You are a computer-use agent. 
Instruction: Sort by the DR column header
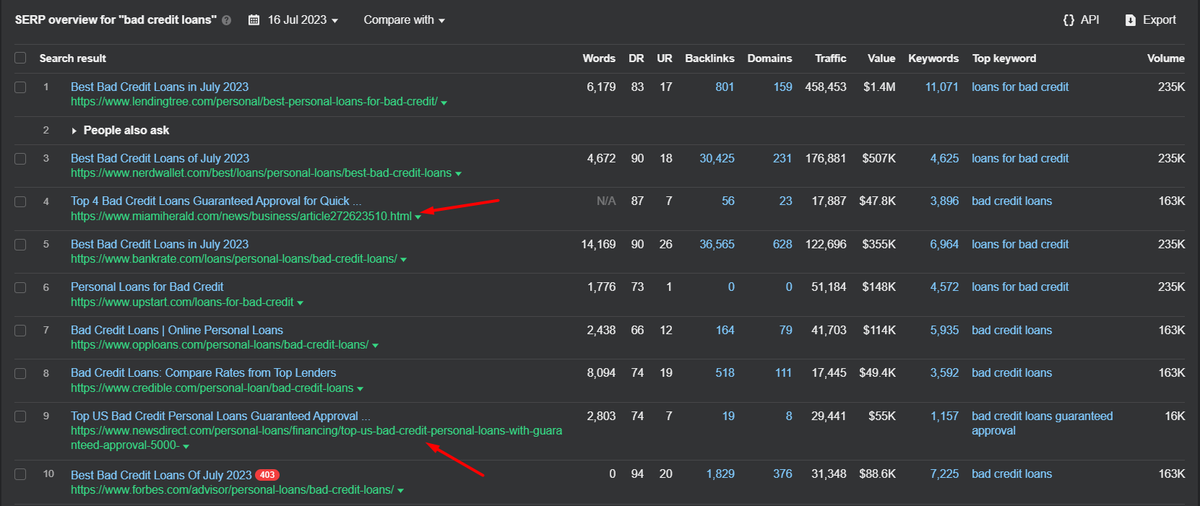point(637,58)
